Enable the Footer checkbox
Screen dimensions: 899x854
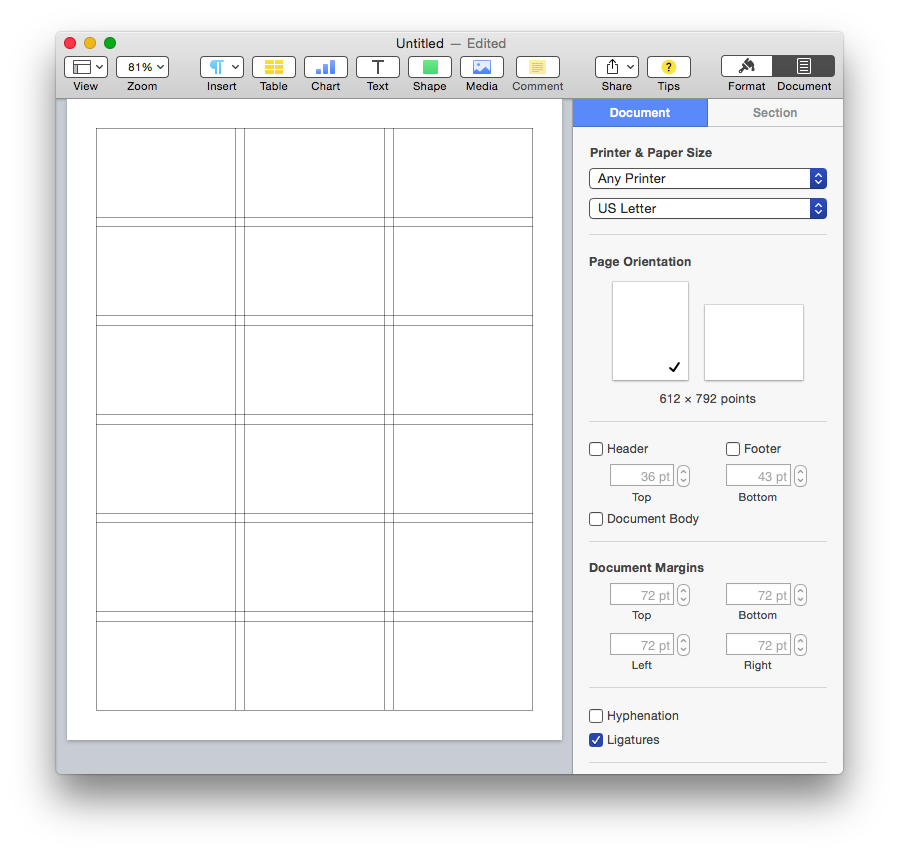(x=733, y=449)
